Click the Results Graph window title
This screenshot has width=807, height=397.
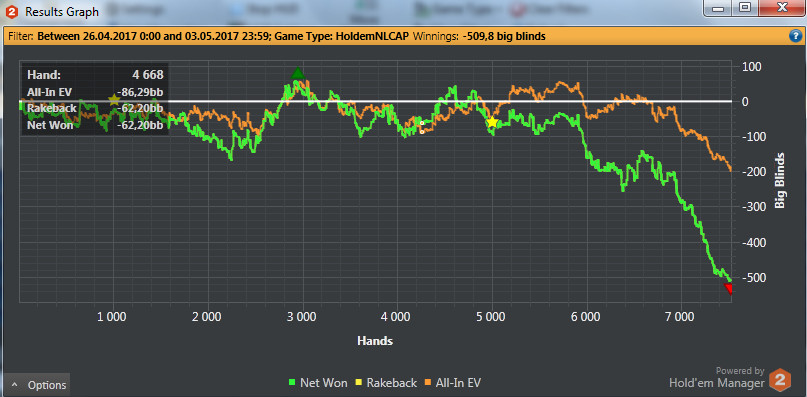[62, 11]
